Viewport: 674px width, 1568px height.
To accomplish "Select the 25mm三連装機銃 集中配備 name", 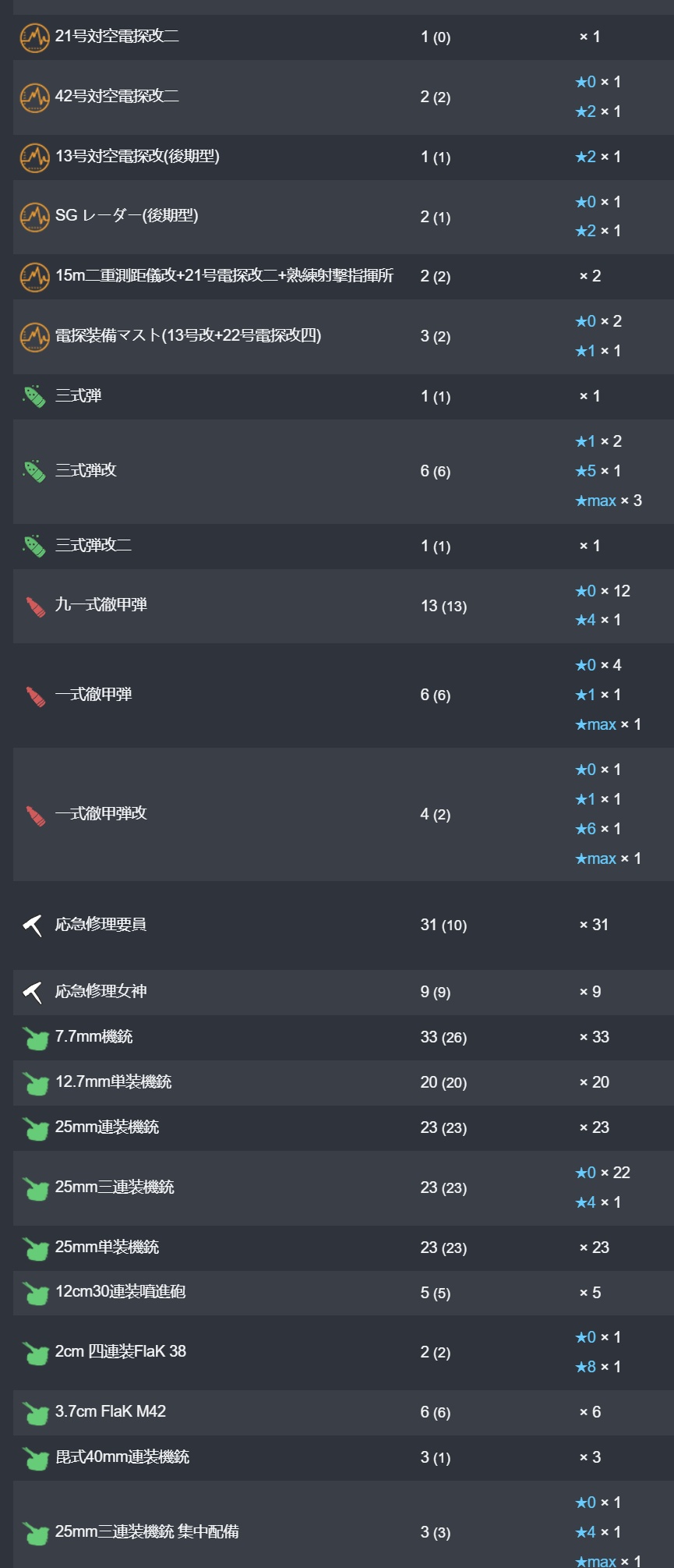I will click(146, 1532).
